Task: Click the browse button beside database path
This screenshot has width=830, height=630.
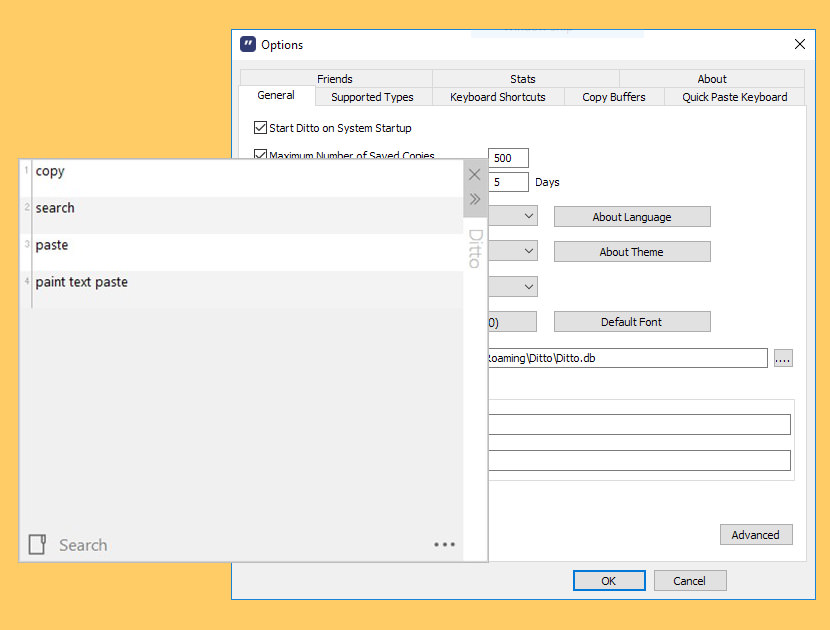Action: pos(783,358)
